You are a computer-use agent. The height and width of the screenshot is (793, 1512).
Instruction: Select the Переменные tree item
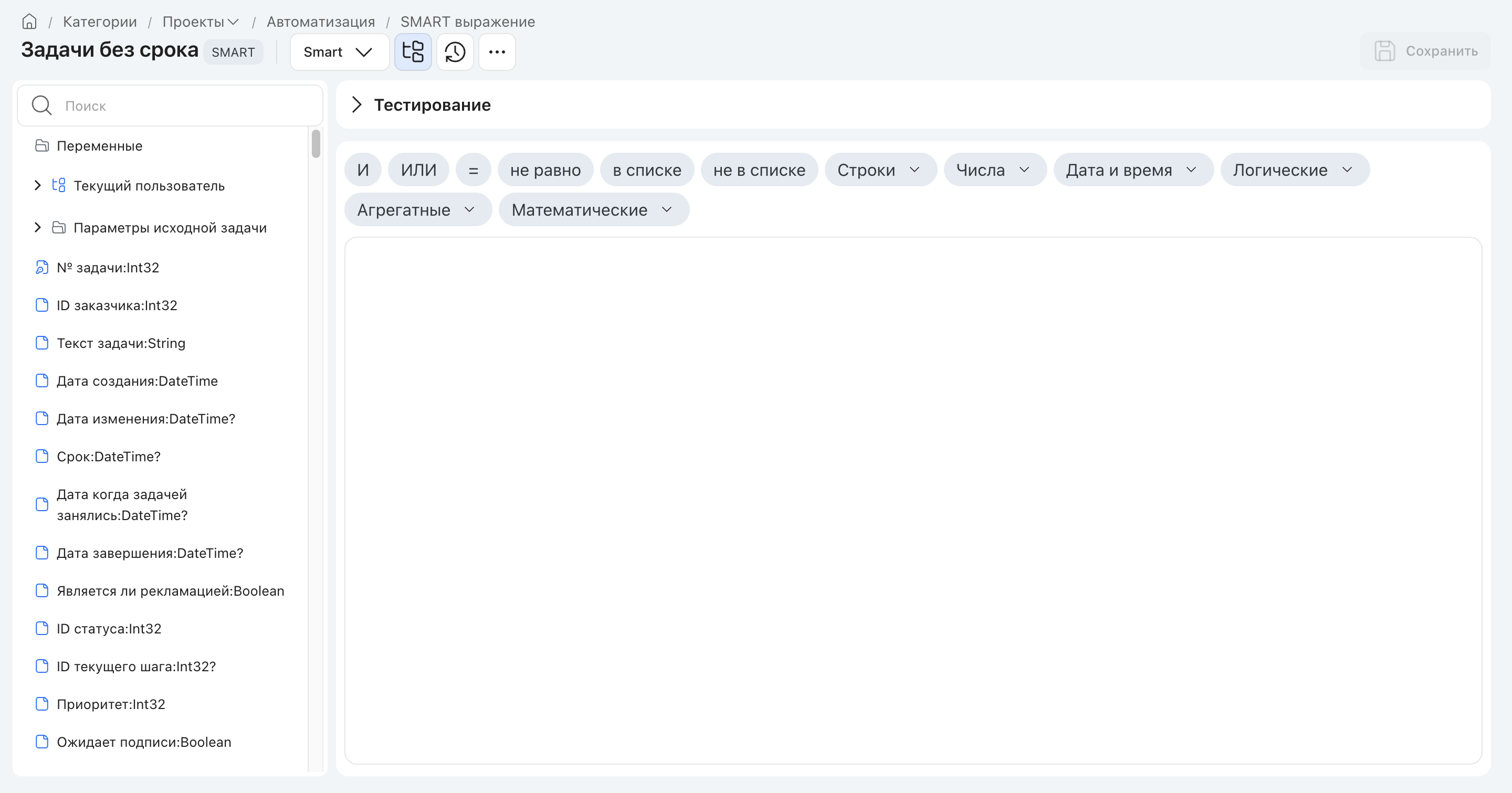tap(99, 145)
